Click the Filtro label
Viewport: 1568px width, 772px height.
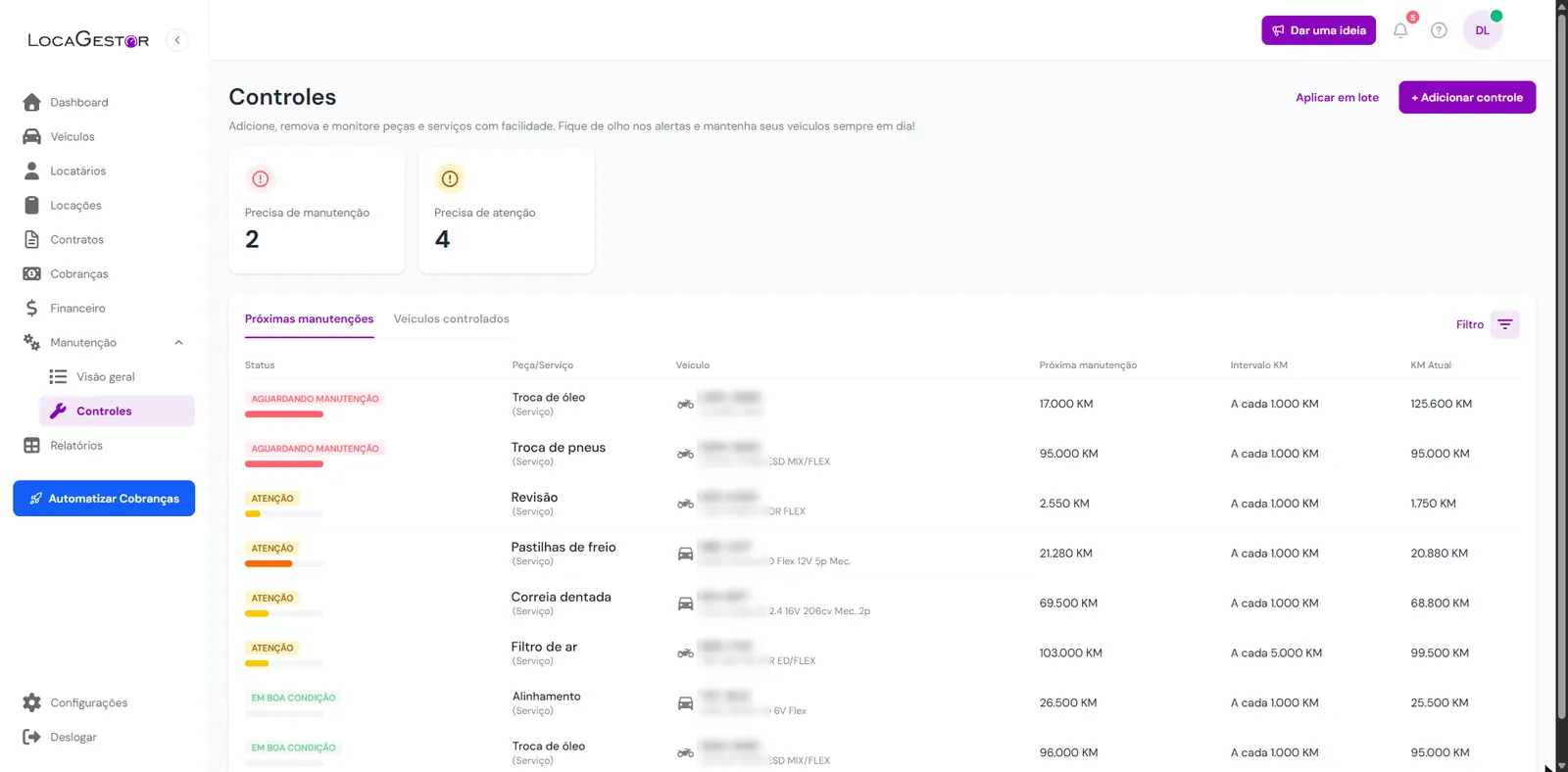(1469, 324)
